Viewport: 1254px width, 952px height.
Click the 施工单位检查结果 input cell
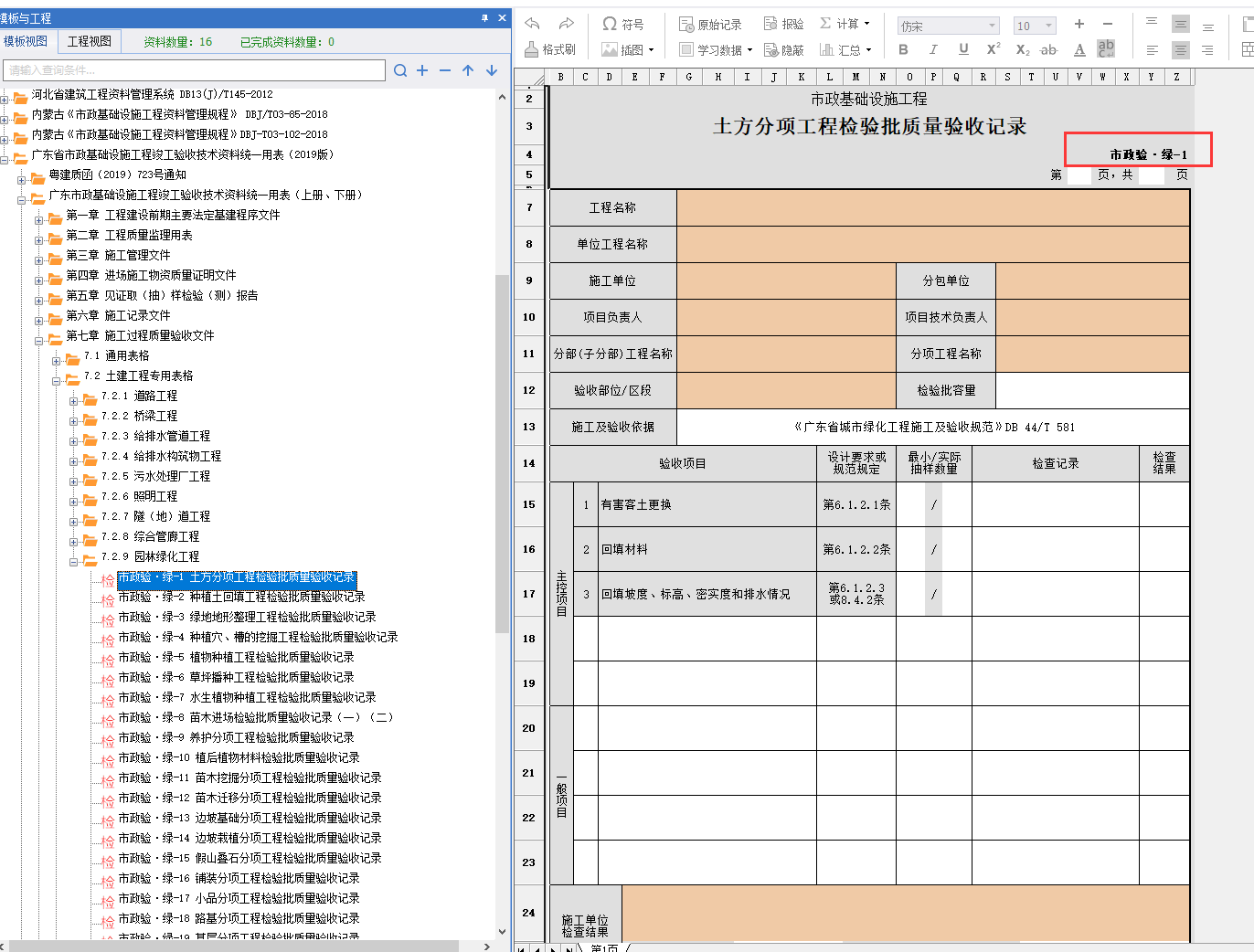906,914
